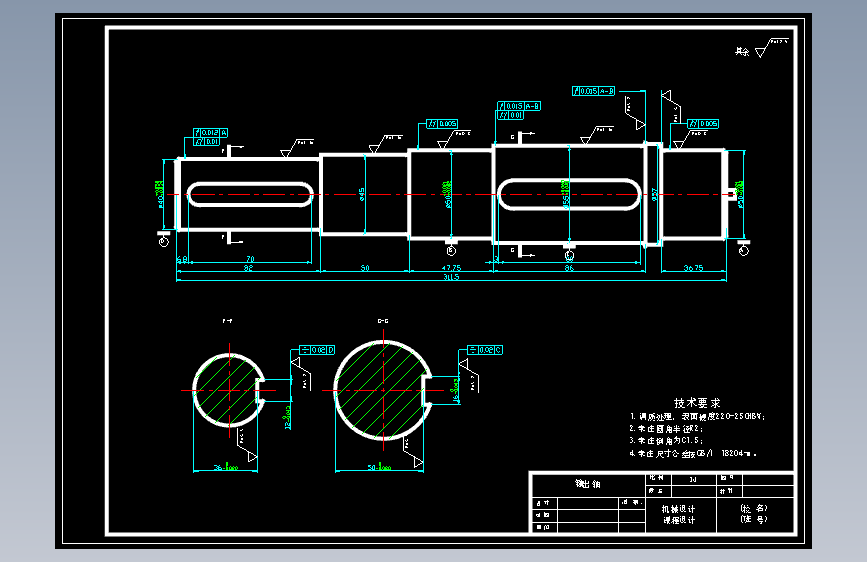This screenshot has height=562, width=867.
Task: Click the datum circle below the 47.75 shaft section
Action: click(451, 251)
